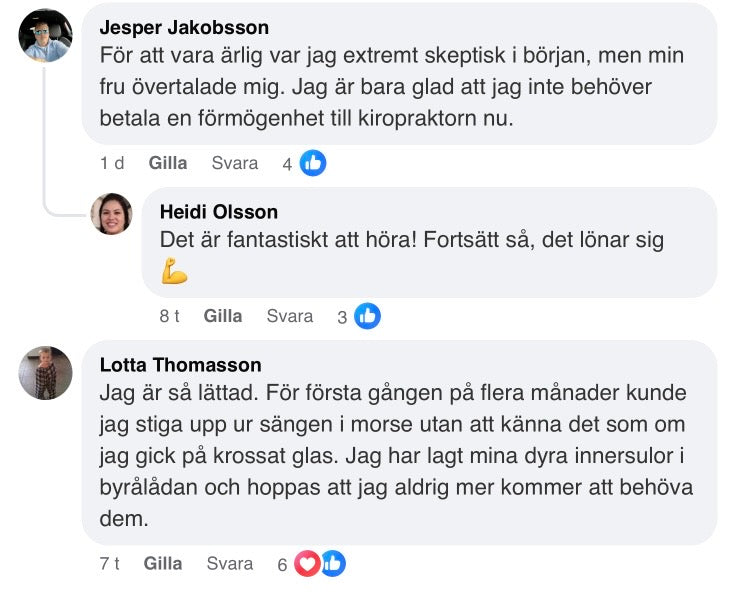Click the '8 t' timestamp on Heidi's reply
The height and width of the screenshot is (595, 736).
(169, 316)
